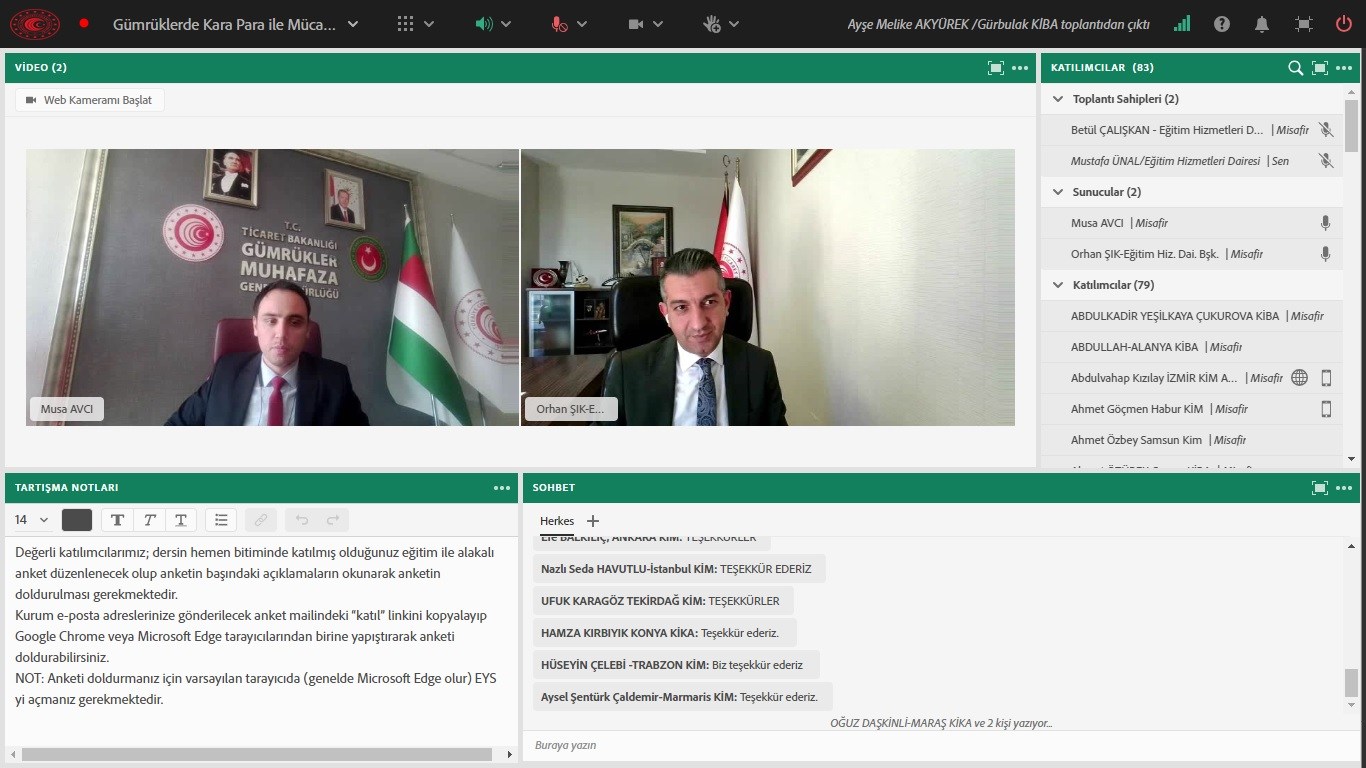Click the red power end-meeting icon
Image resolution: width=1366 pixels, height=768 pixels.
tap(1344, 24)
